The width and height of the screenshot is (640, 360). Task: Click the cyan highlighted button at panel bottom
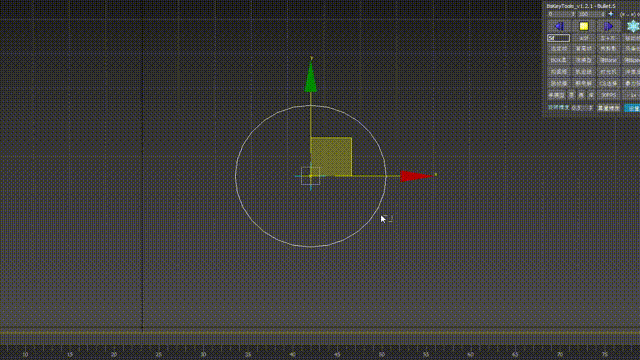[632, 108]
